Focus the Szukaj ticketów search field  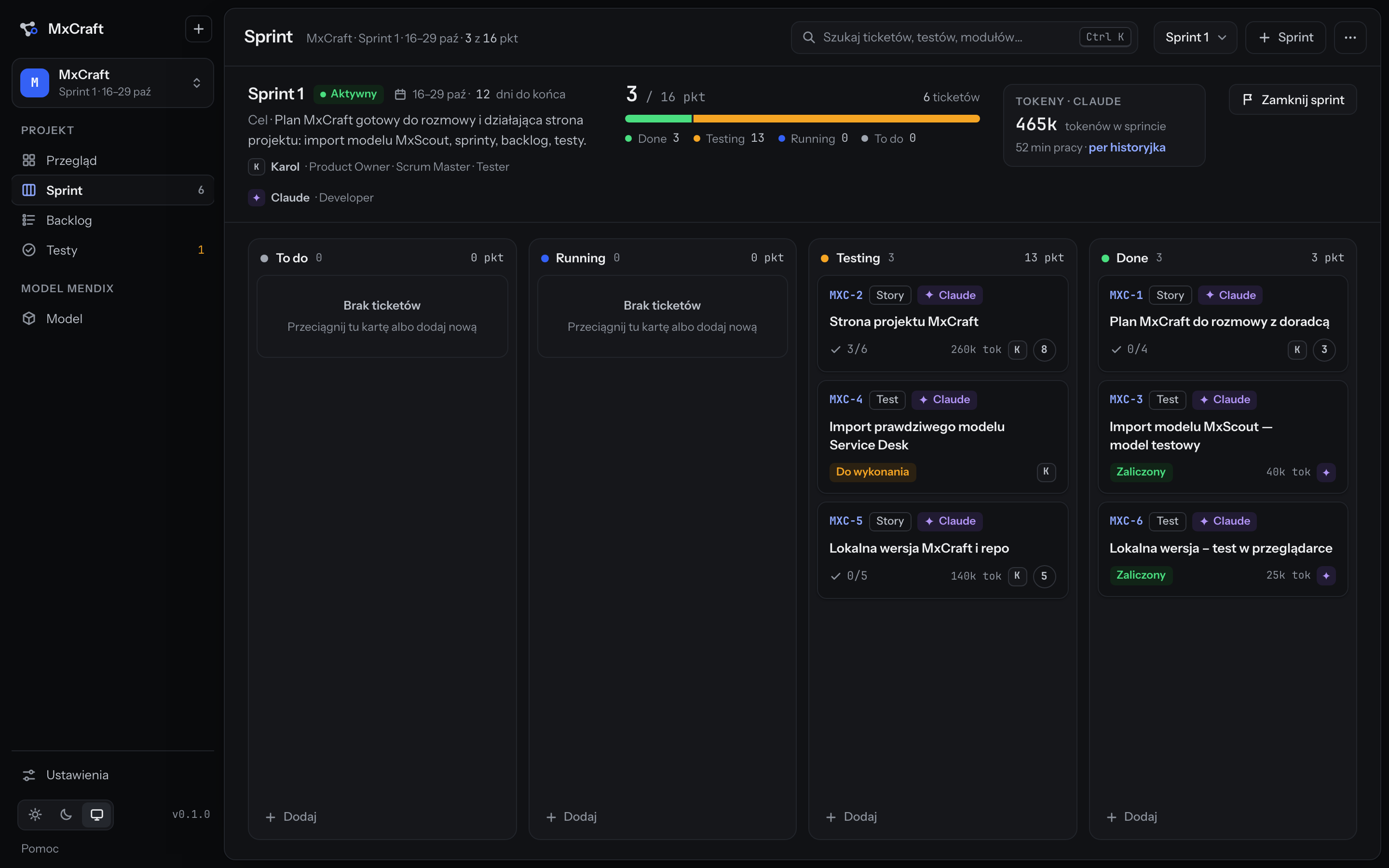[x=964, y=37]
